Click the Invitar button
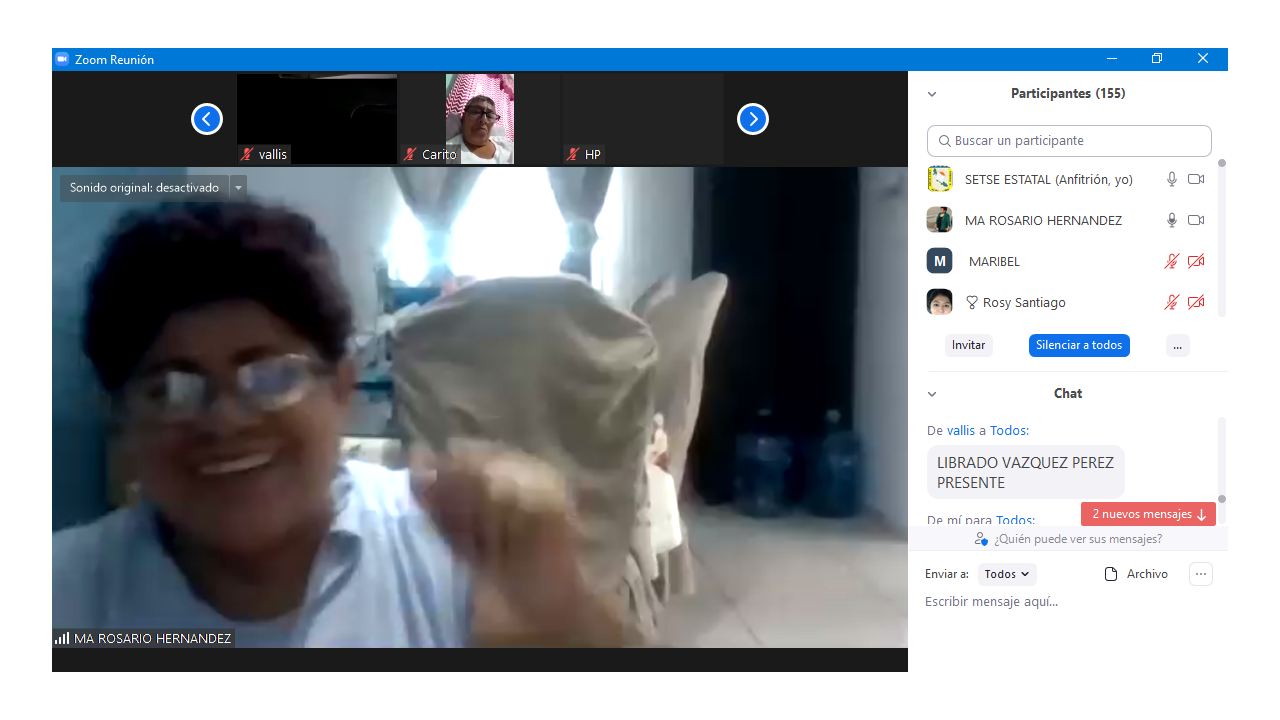This screenshot has width=1280, height=720. click(969, 345)
